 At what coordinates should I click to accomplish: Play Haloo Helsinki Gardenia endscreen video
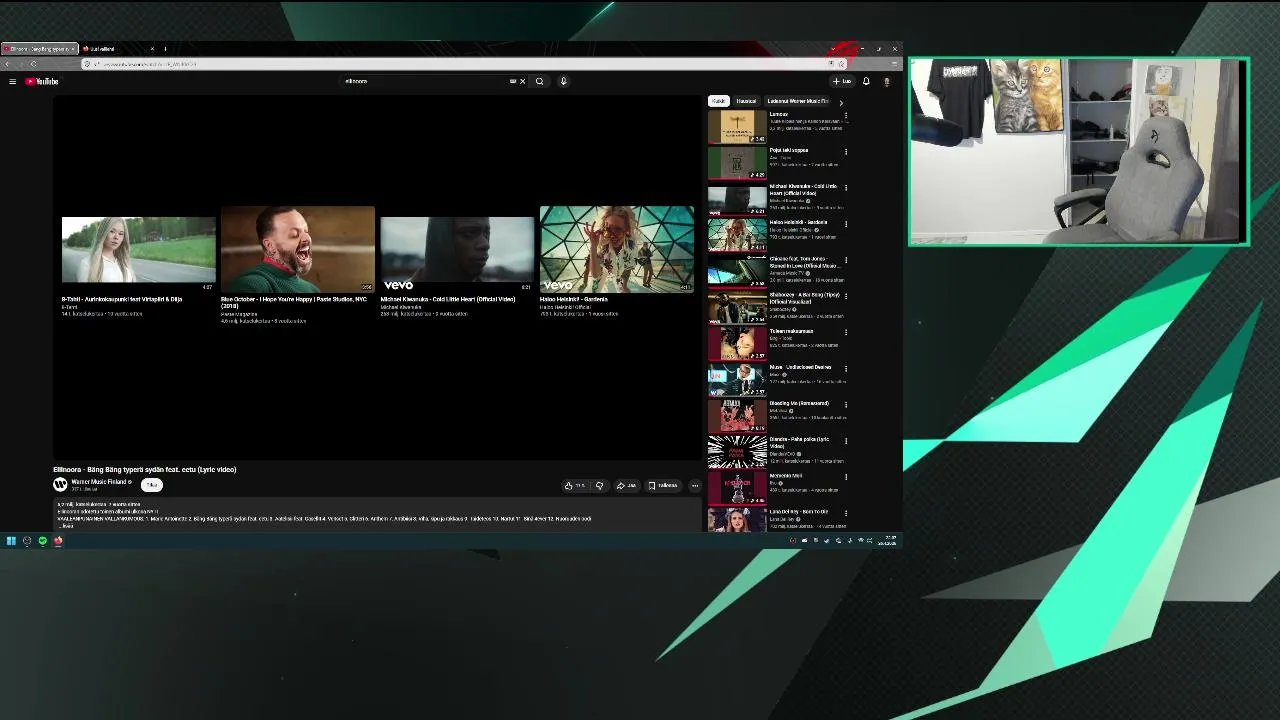tap(617, 249)
